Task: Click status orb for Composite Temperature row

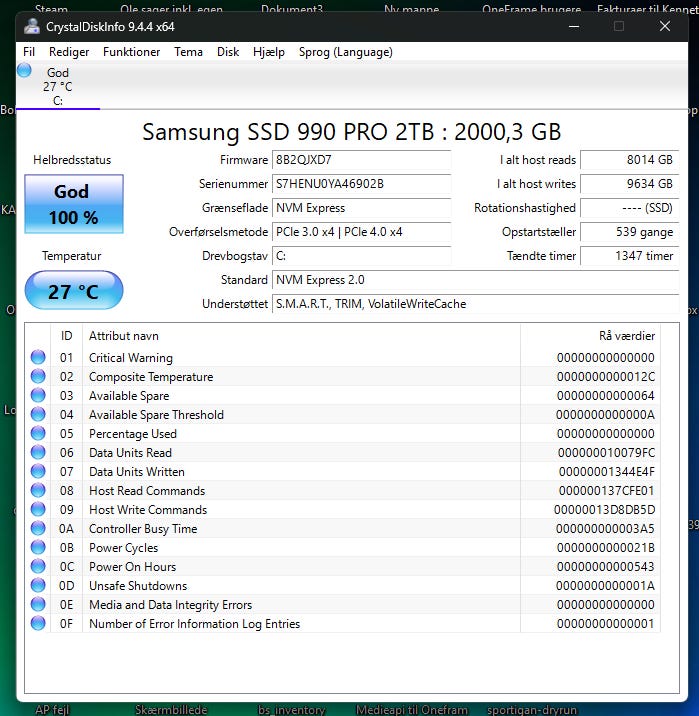Action: click(x=38, y=376)
